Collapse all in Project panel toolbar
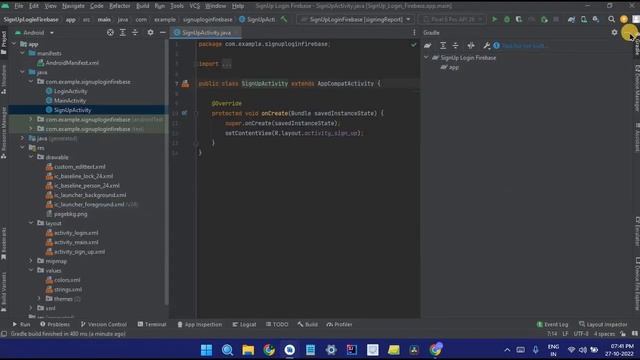The image size is (640, 360). tap(135, 32)
